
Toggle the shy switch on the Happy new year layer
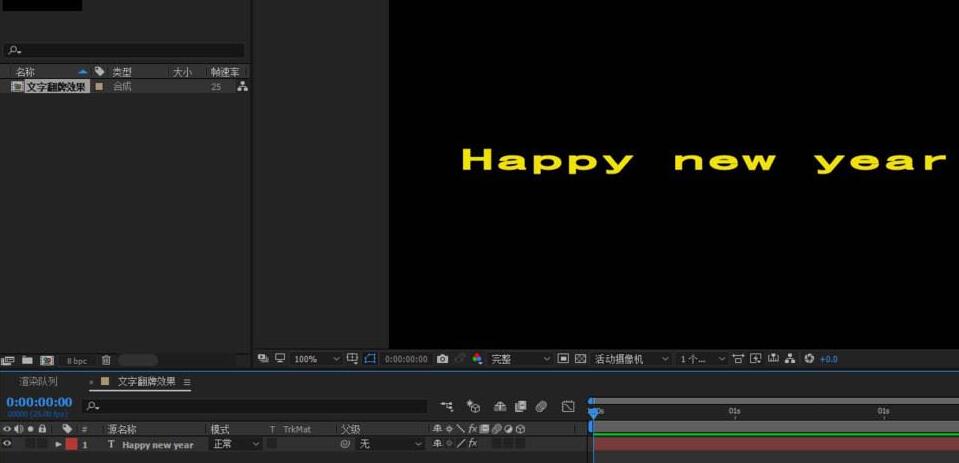(437, 444)
